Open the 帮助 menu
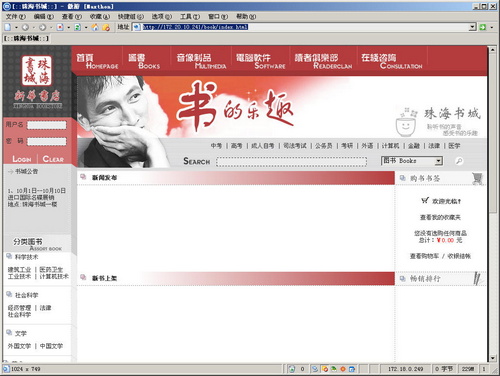The image size is (500, 376). click(246, 16)
